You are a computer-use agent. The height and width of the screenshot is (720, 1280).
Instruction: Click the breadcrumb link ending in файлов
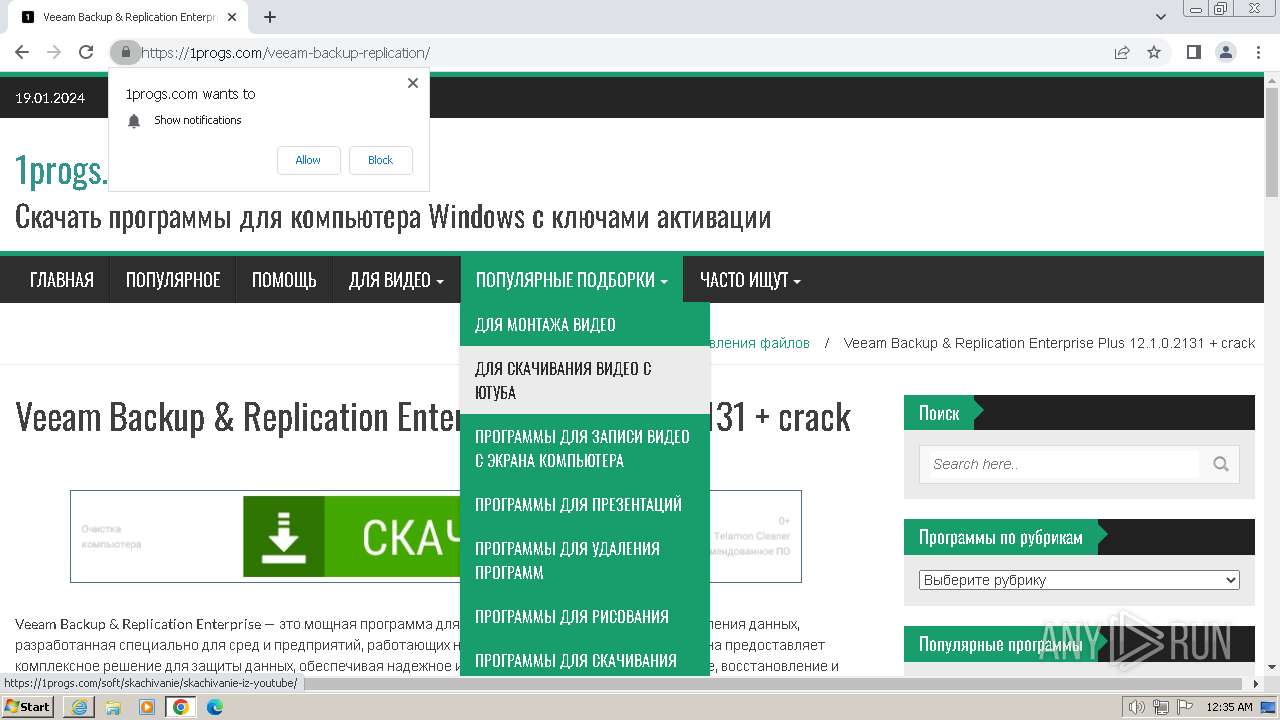click(760, 343)
